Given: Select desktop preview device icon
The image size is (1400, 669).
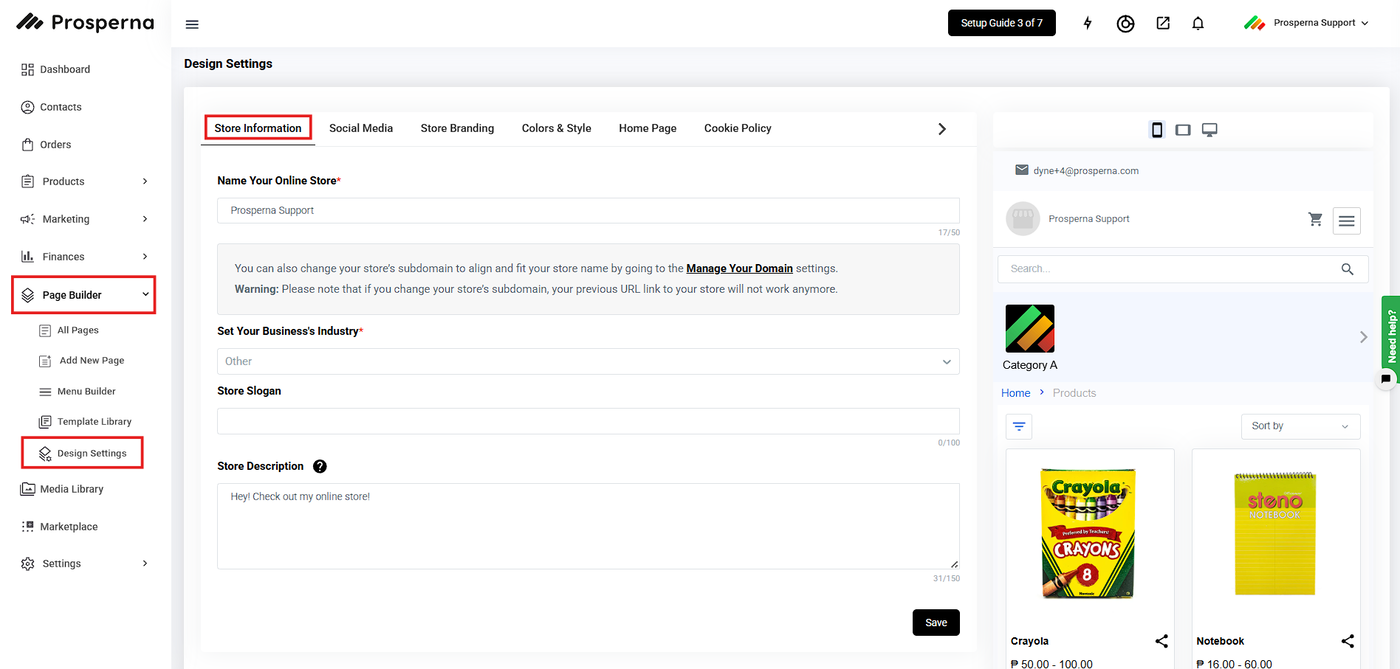Looking at the screenshot, I should click(x=1210, y=130).
